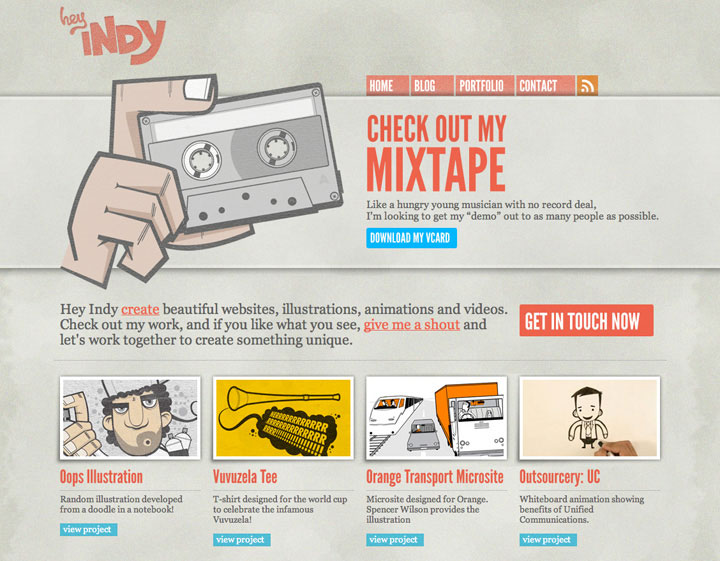This screenshot has width=720, height=561.
Task: Open the Orange Transport Microsite thumbnail
Action: [x=436, y=418]
